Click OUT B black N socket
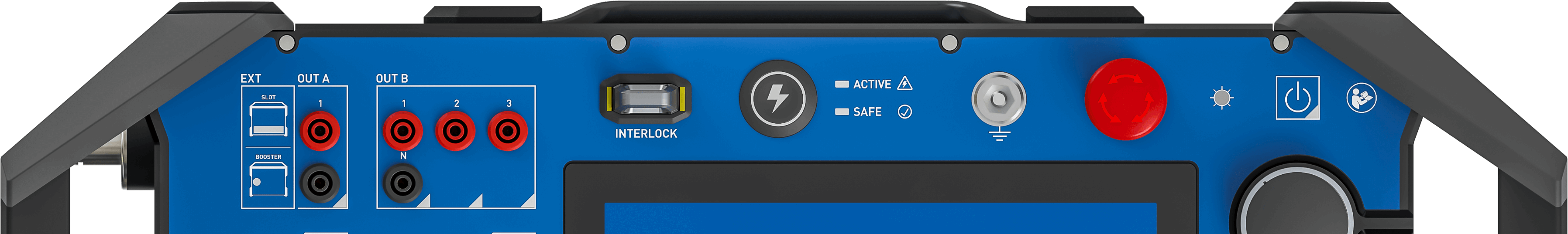The height and width of the screenshot is (234, 1568). pyautogui.click(x=402, y=182)
